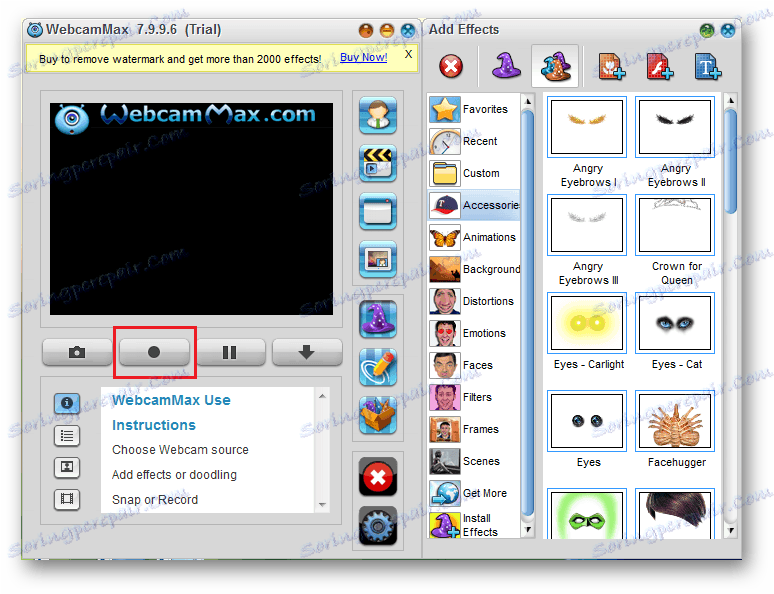The image size is (774, 594).
Task: Open the Scenes category
Action: click(x=474, y=461)
